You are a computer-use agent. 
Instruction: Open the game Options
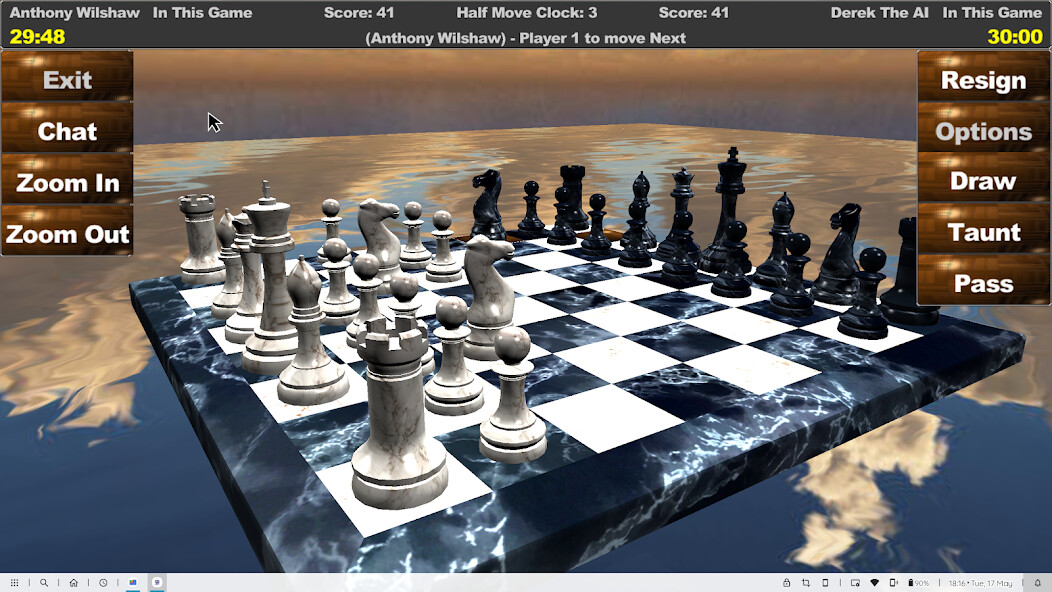click(983, 131)
